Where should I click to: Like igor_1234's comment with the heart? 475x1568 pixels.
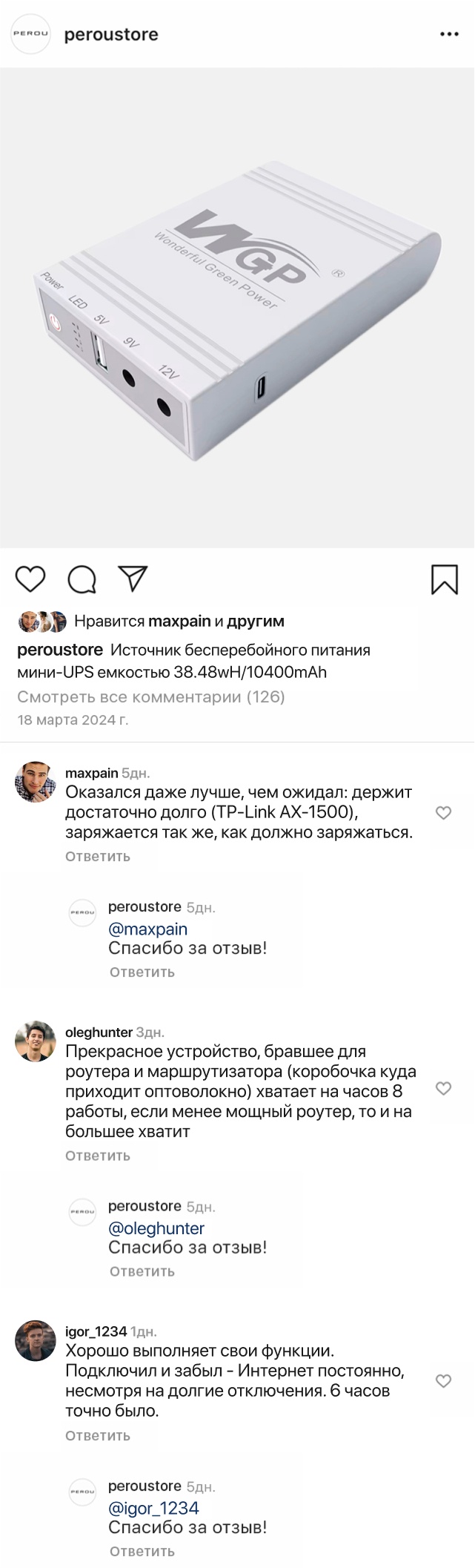tap(443, 1380)
